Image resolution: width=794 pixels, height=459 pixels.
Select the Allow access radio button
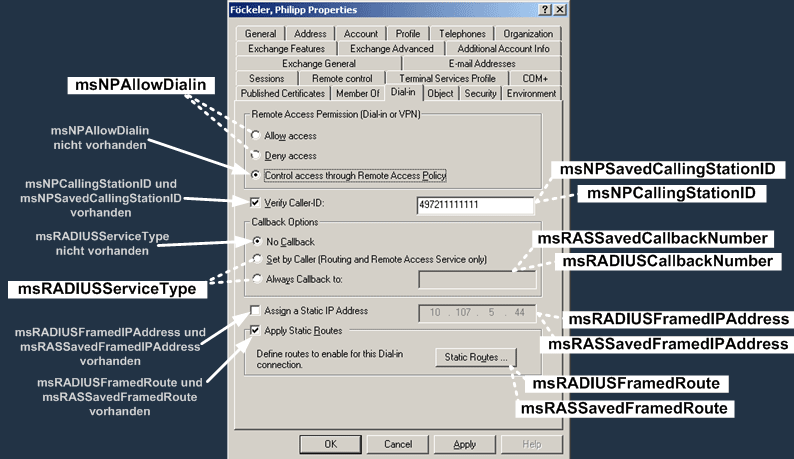coord(256,135)
